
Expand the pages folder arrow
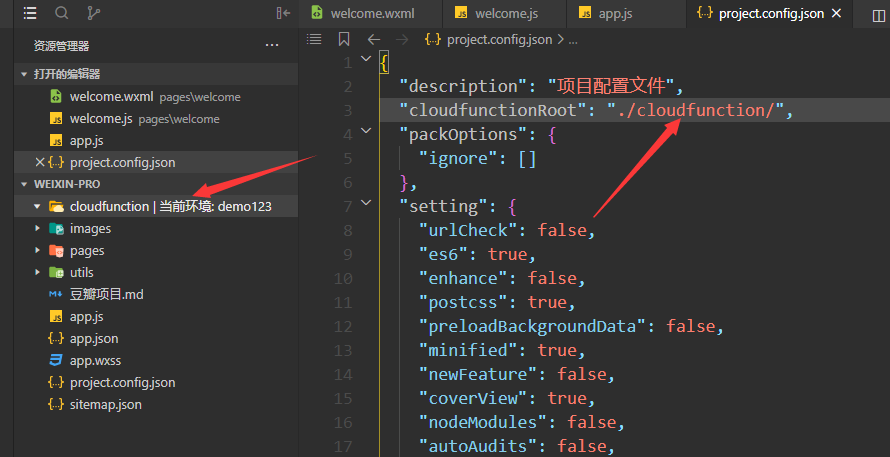coord(37,250)
